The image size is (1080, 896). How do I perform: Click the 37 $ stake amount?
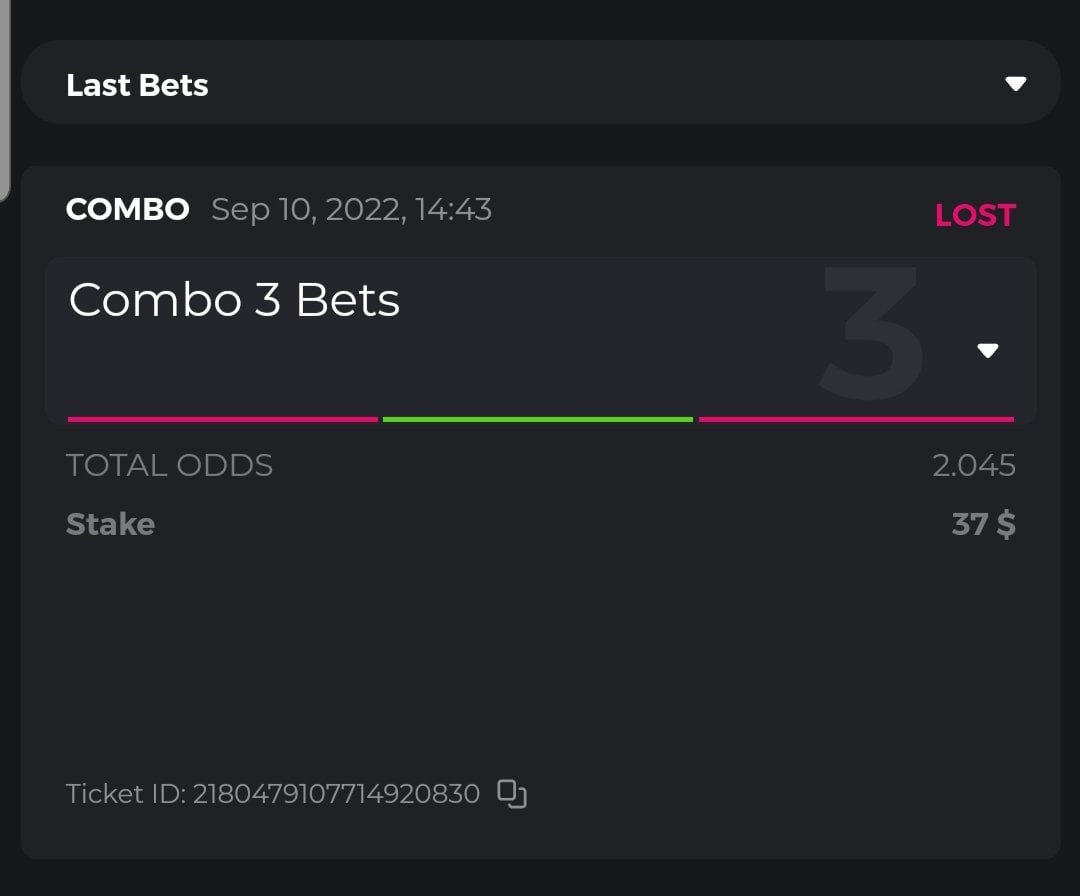(983, 524)
